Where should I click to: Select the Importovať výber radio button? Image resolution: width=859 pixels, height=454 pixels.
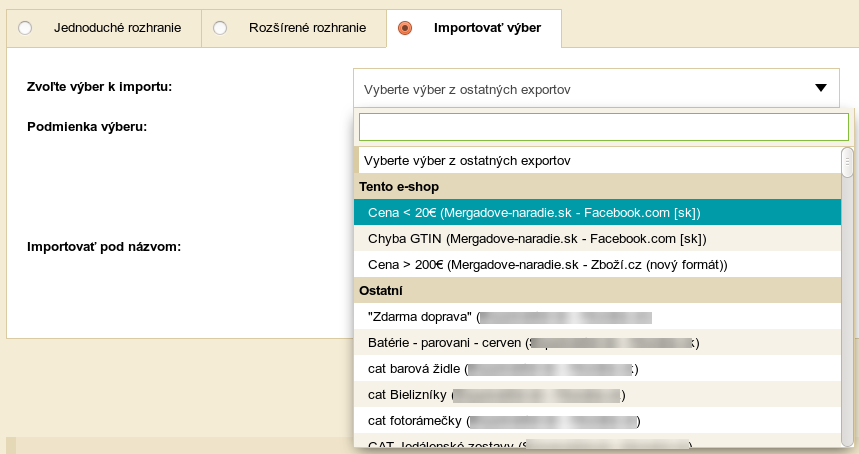(405, 28)
